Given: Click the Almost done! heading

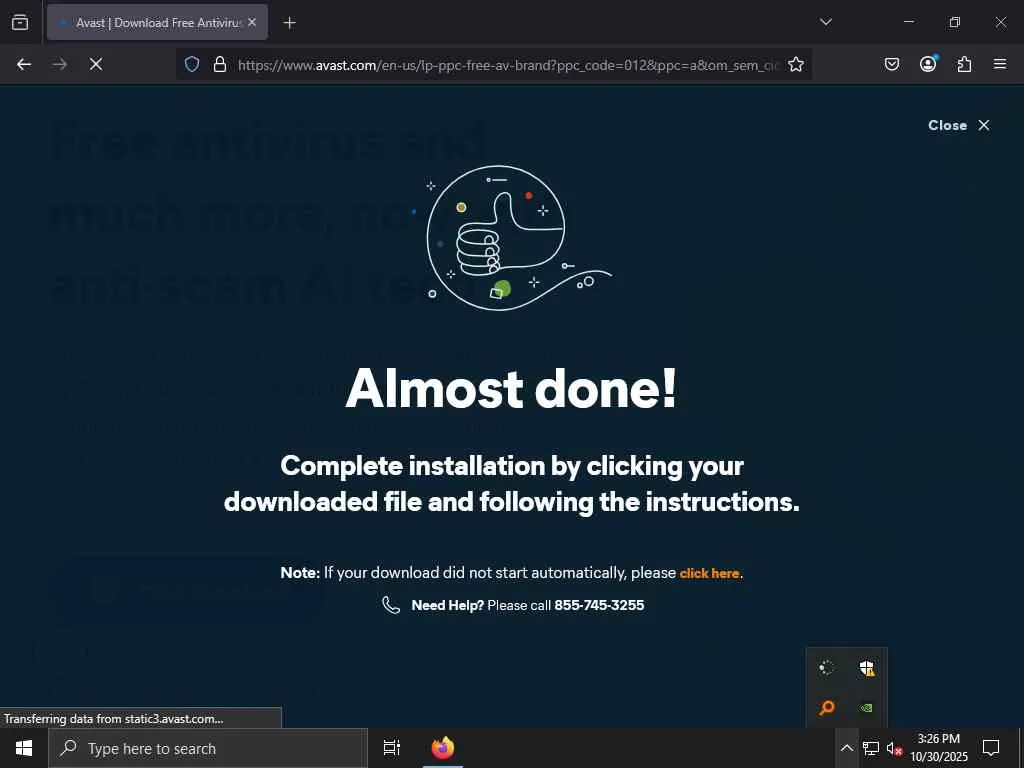Looking at the screenshot, I should click(511, 389).
